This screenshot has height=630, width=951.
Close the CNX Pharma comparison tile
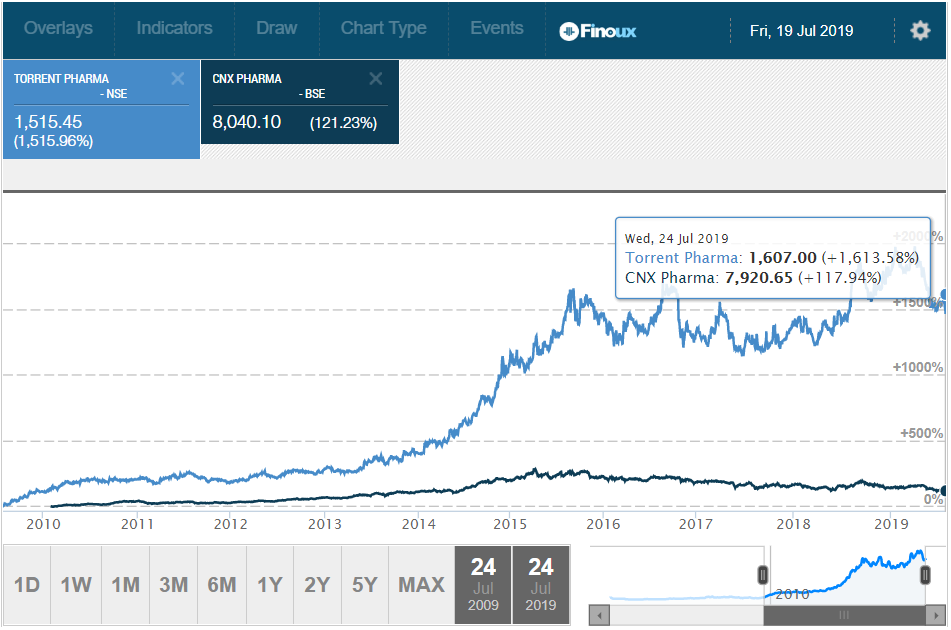pyautogui.click(x=376, y=79)
